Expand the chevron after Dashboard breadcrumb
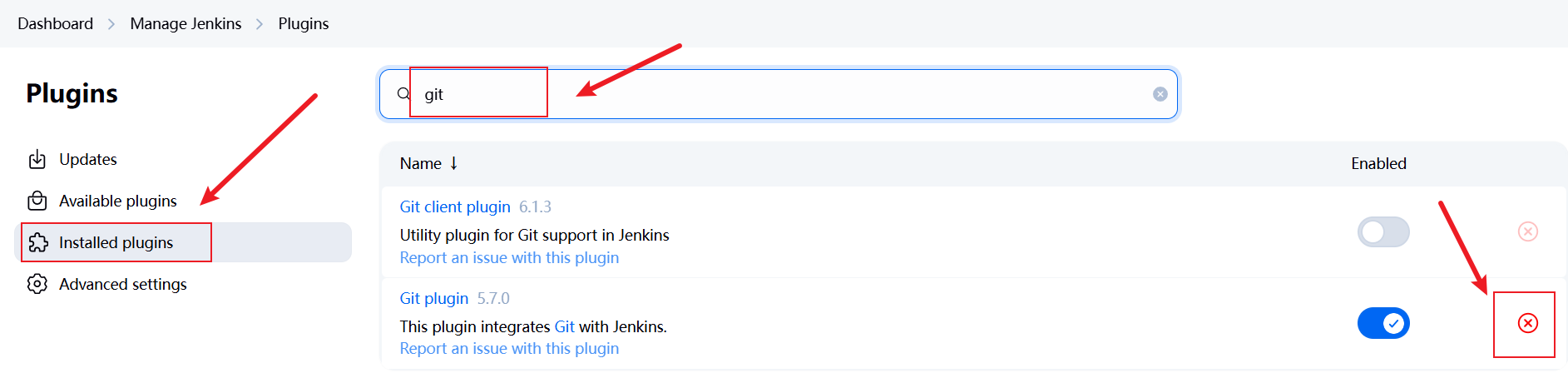This screenshot has height=383, width=1568. click(x=111, y=24)
